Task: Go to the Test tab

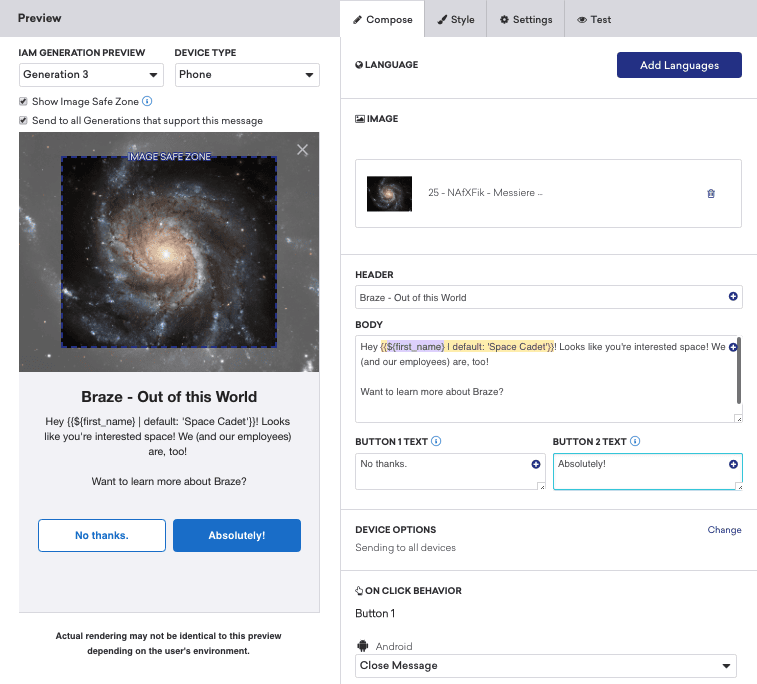Action: coord(594,20)
